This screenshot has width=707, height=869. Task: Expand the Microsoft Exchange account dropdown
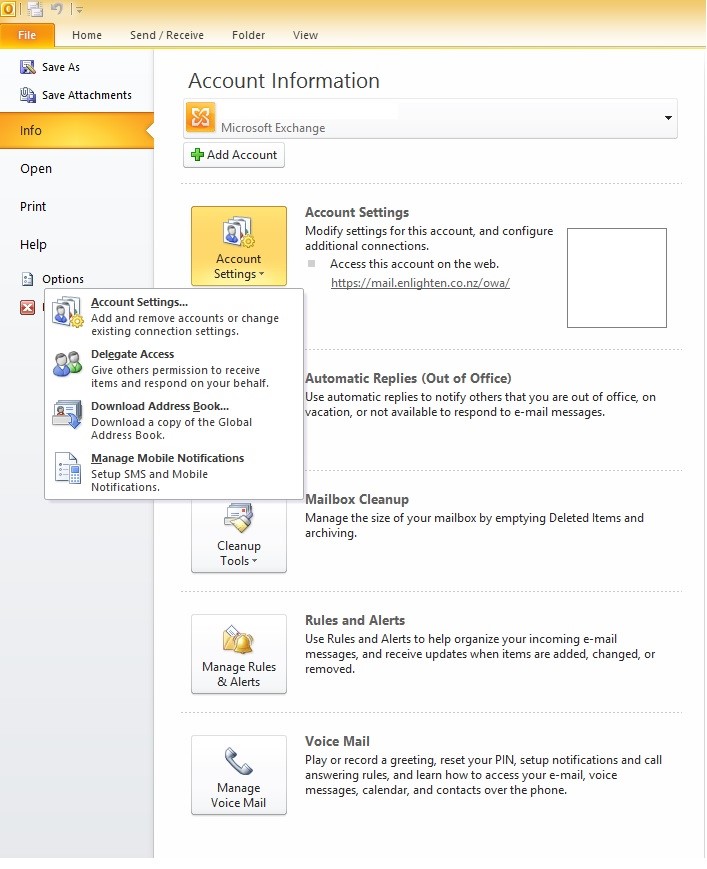[x=668, y=117]
